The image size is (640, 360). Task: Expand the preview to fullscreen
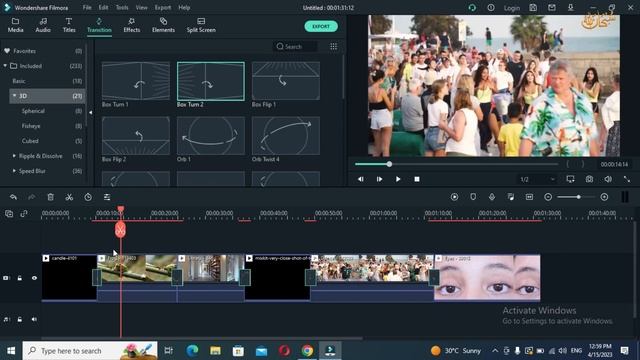tap(627, 179)
